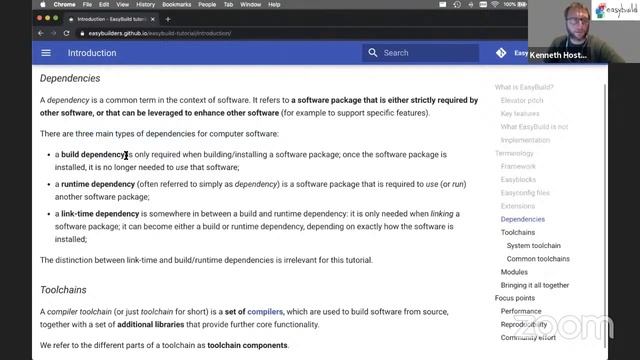Open the Window menu
640x360 pixels.
pos(251,4)
